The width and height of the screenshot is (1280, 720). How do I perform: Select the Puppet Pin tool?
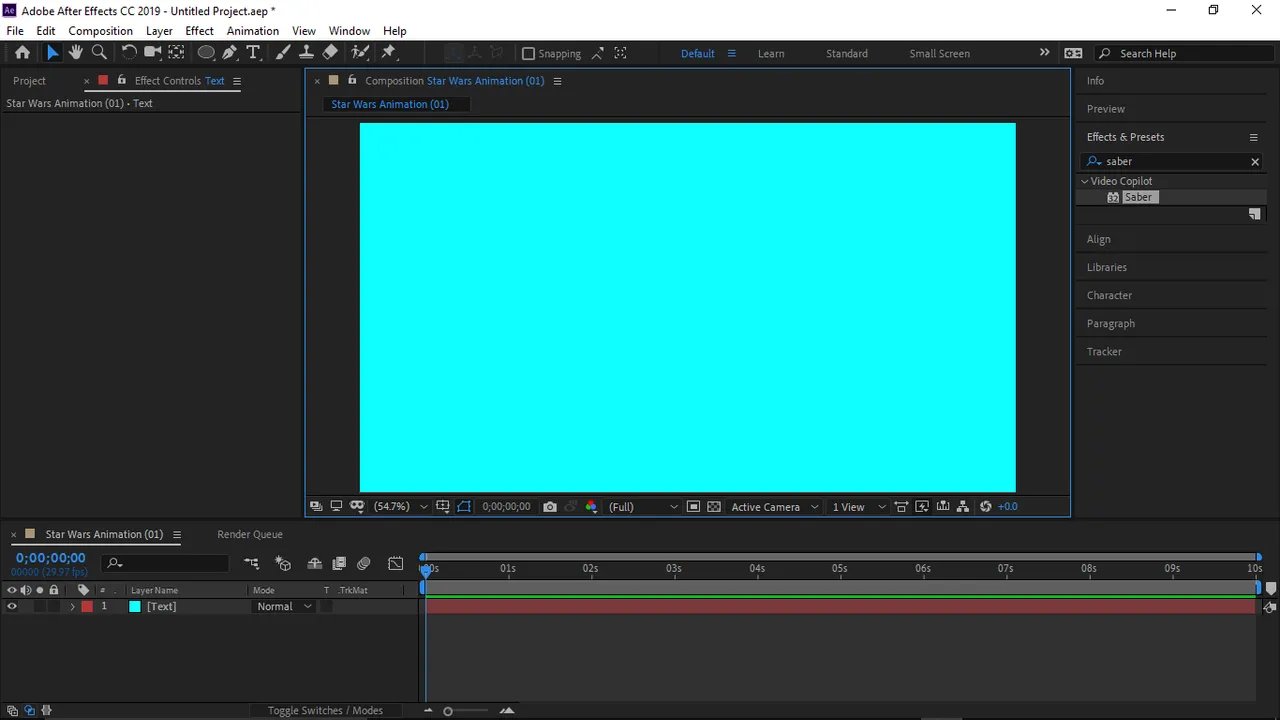coord(389,53)
